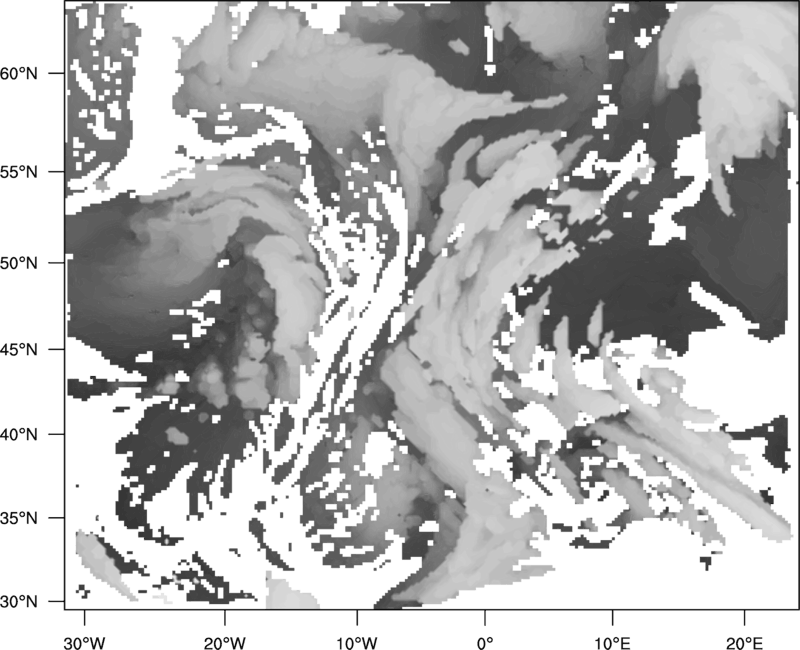The width and height of the screenshot is (800, 650).
Task: Click the 10°W longitude label
Action: point(357,643)
